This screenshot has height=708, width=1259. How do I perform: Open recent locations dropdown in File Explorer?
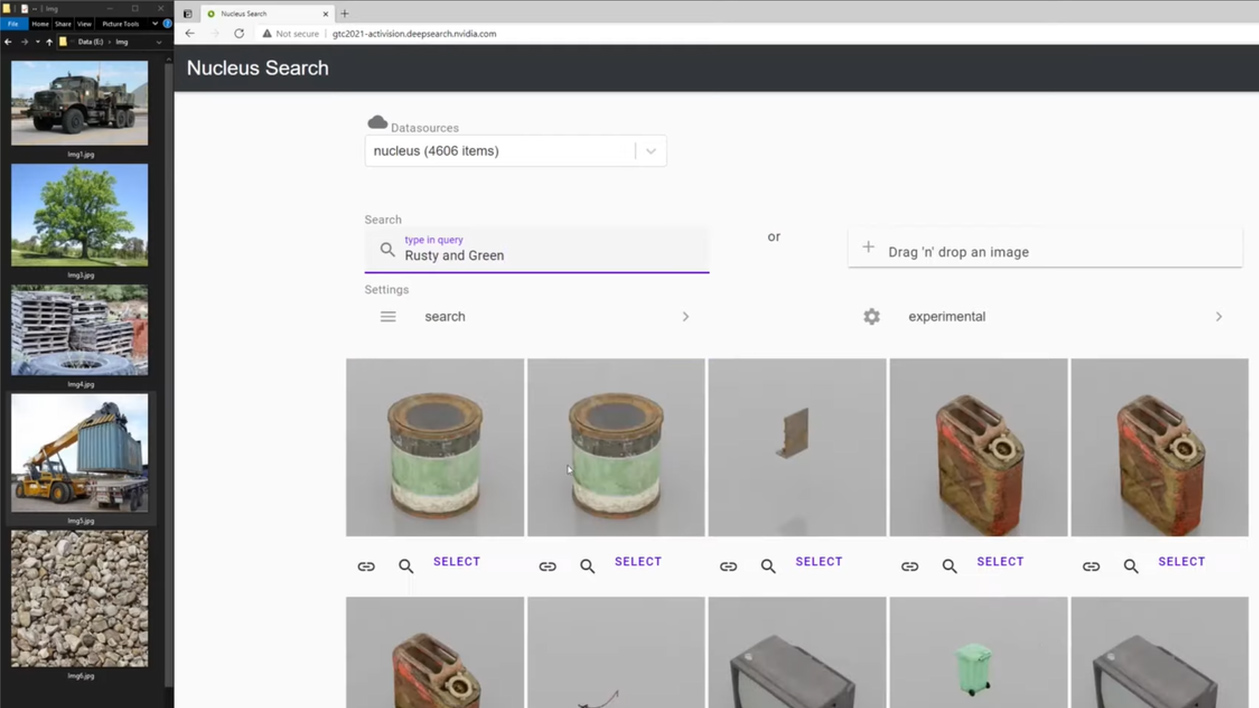tap(37, 42)
